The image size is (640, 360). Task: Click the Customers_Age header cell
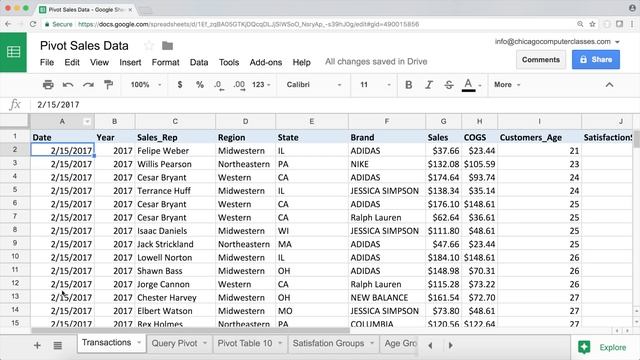(540, 138)
